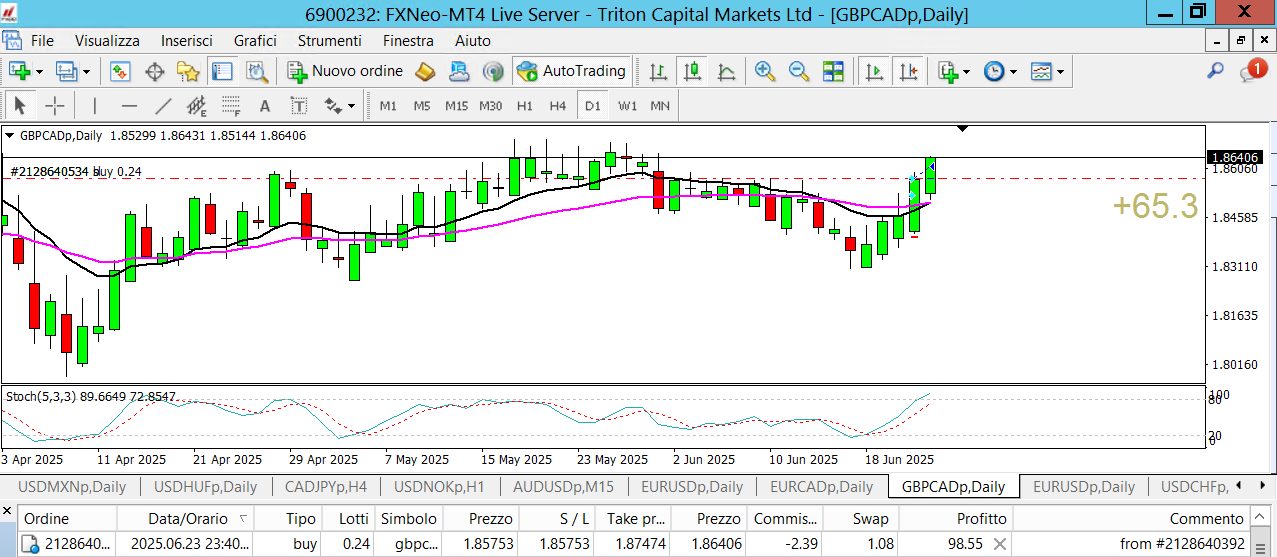Viewport: 1277px width, 557px height.
Task: Open the chat notifications bubble
Action: (x=1252, y=70)
